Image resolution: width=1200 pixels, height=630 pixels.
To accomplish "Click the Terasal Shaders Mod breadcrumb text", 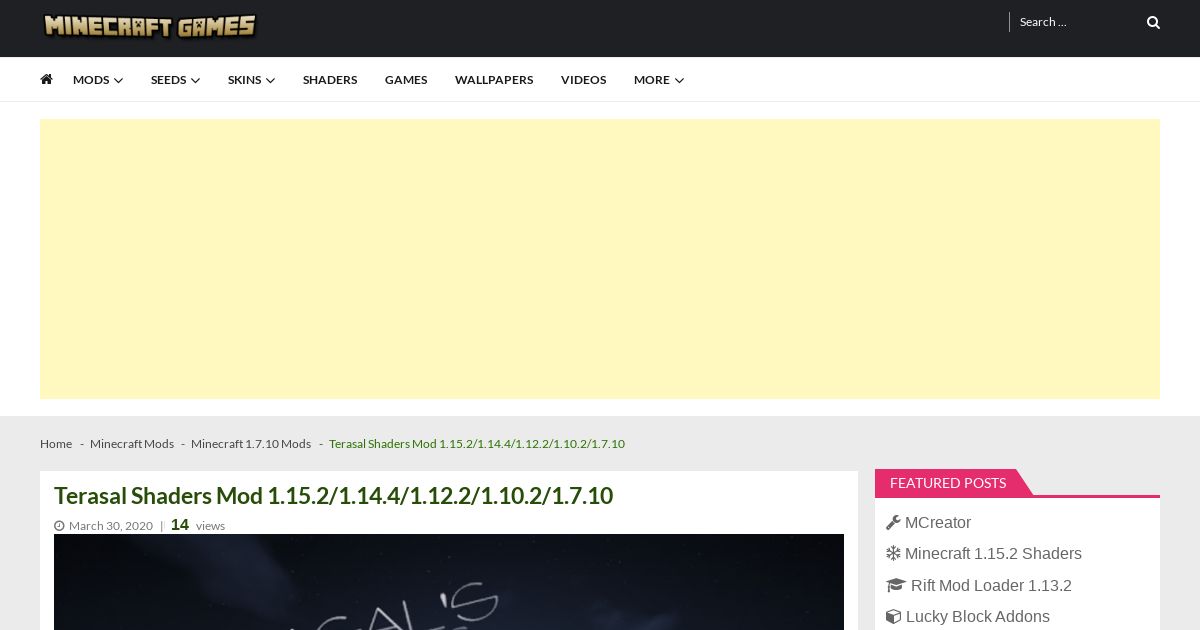I will [x=477, y=444].
